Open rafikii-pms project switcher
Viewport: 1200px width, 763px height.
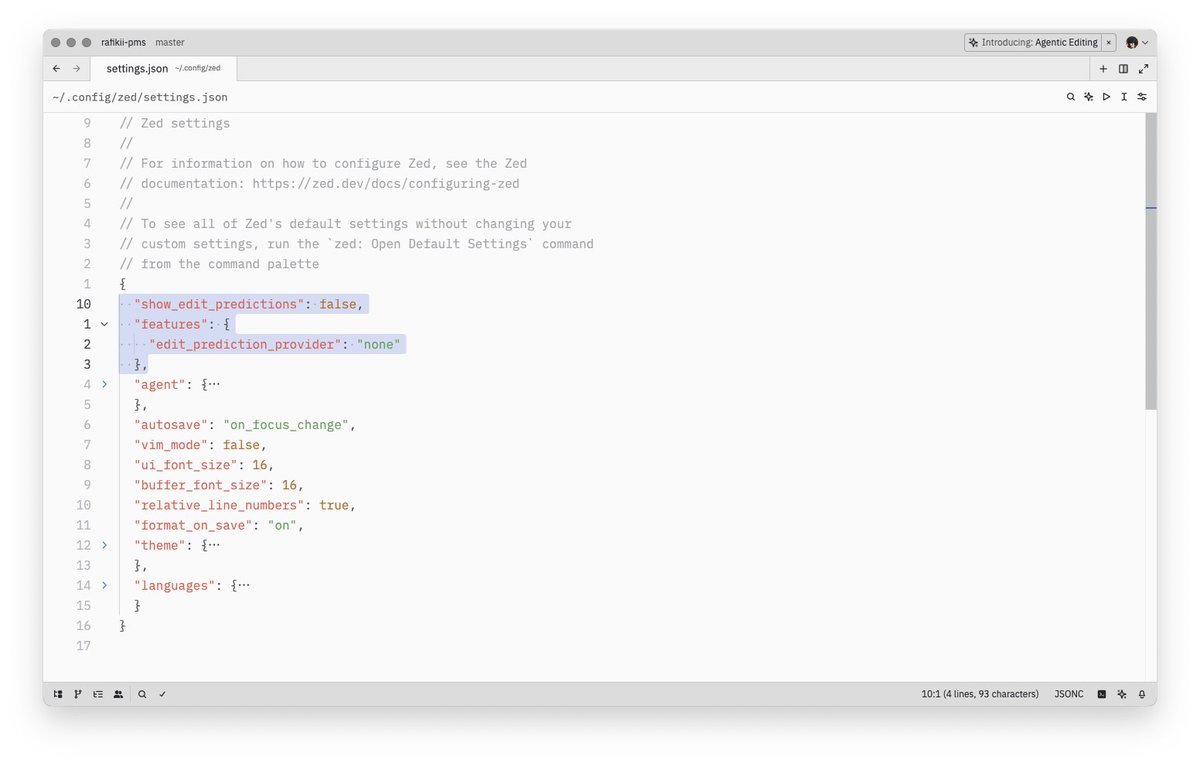123,43
